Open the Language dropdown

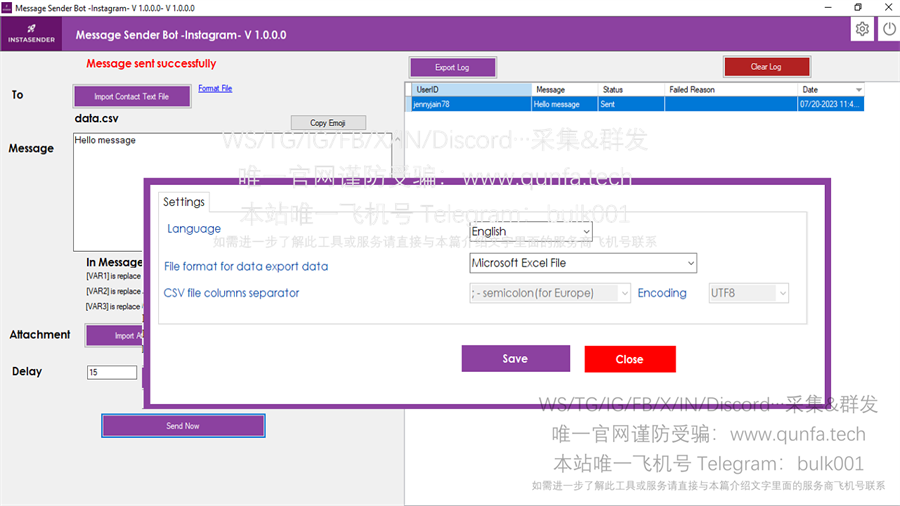pos(530,231)
